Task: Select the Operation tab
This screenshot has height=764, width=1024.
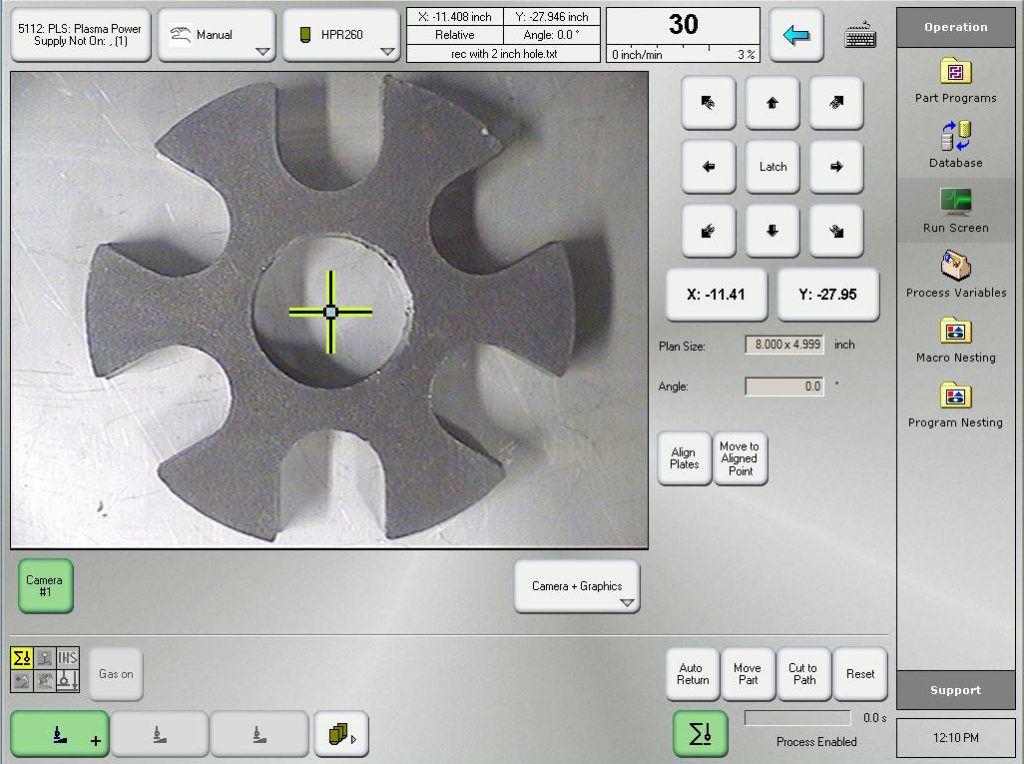Action: point(954,26)
